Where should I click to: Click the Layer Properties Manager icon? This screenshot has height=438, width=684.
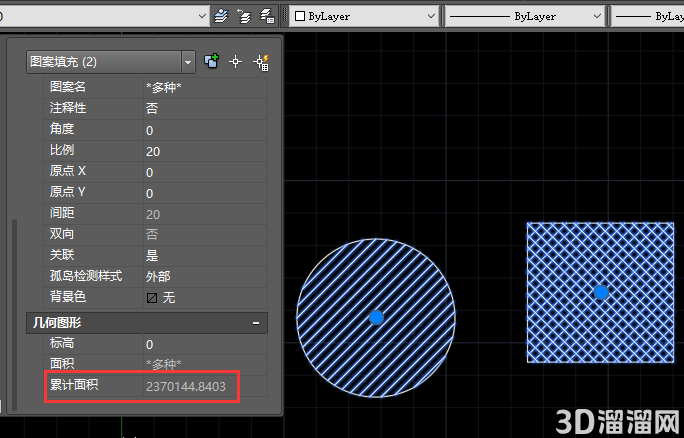tap(221, 16)
